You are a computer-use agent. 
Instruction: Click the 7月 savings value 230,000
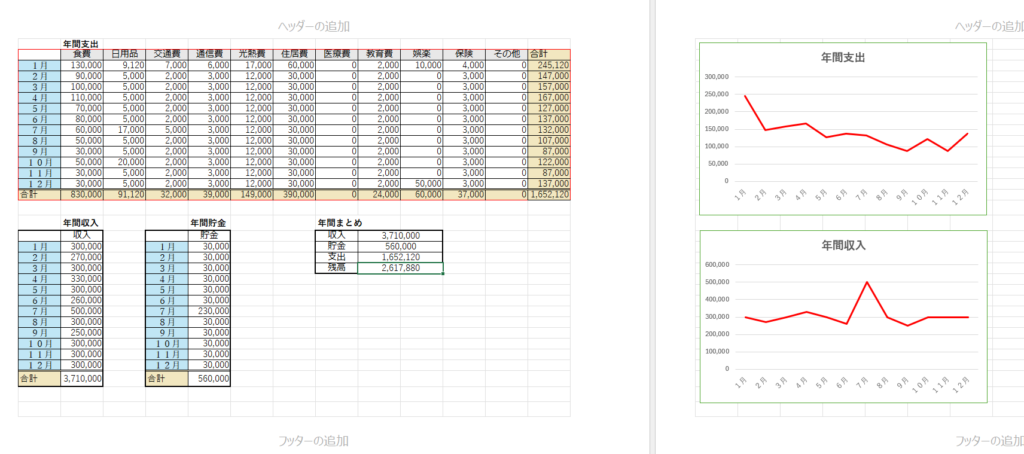(209, 312)
